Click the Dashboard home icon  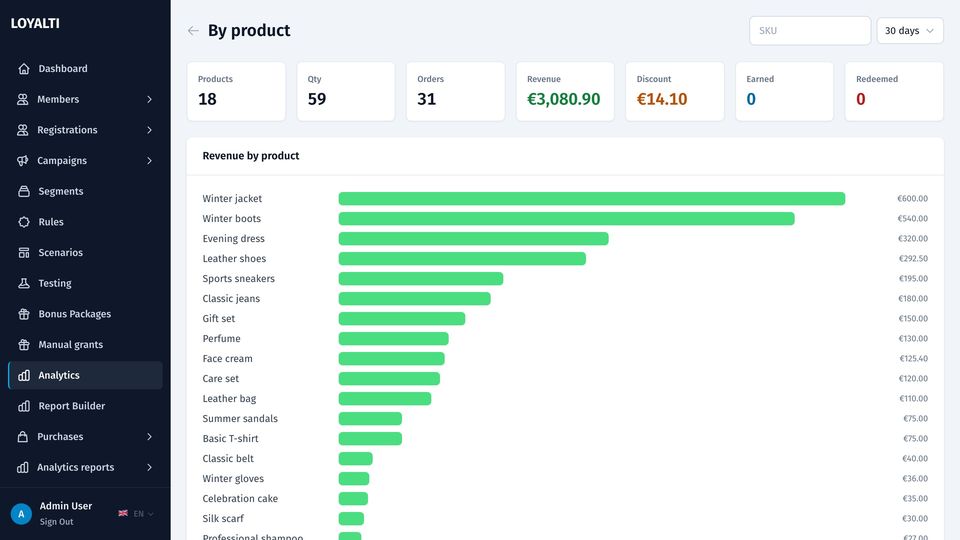(24, 69)
